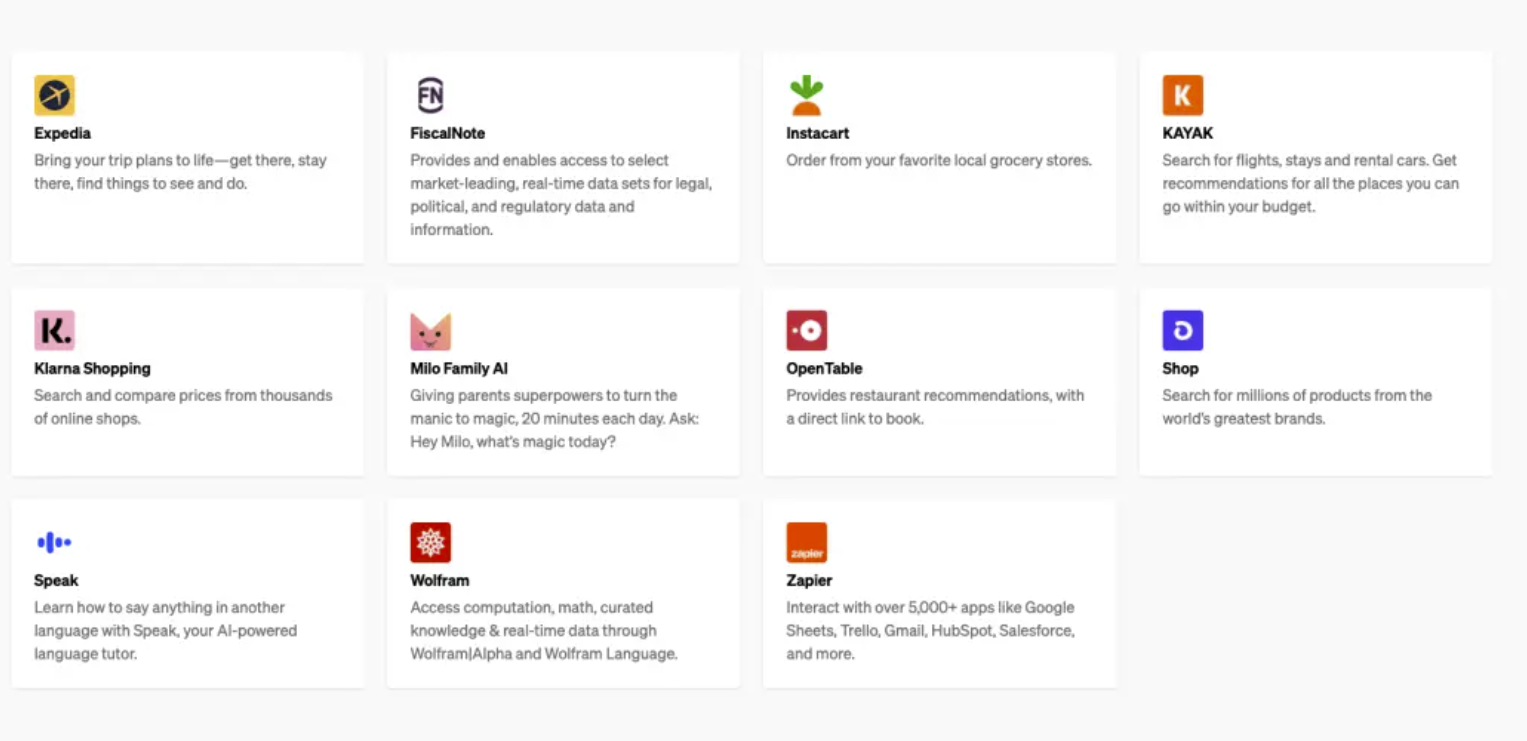Click the Klarna Shopping title text
Image resolution: width=1527 pixels, height=741 pixels.
92,369
